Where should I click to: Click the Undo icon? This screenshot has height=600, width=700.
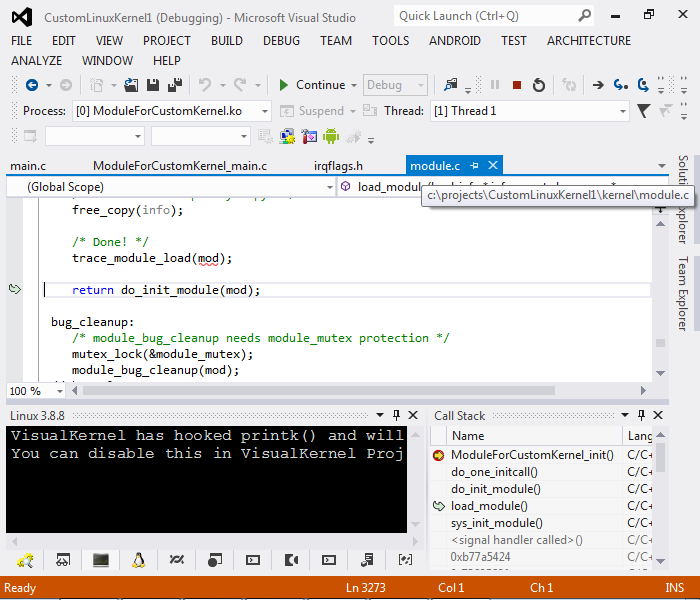pos(205,85)
